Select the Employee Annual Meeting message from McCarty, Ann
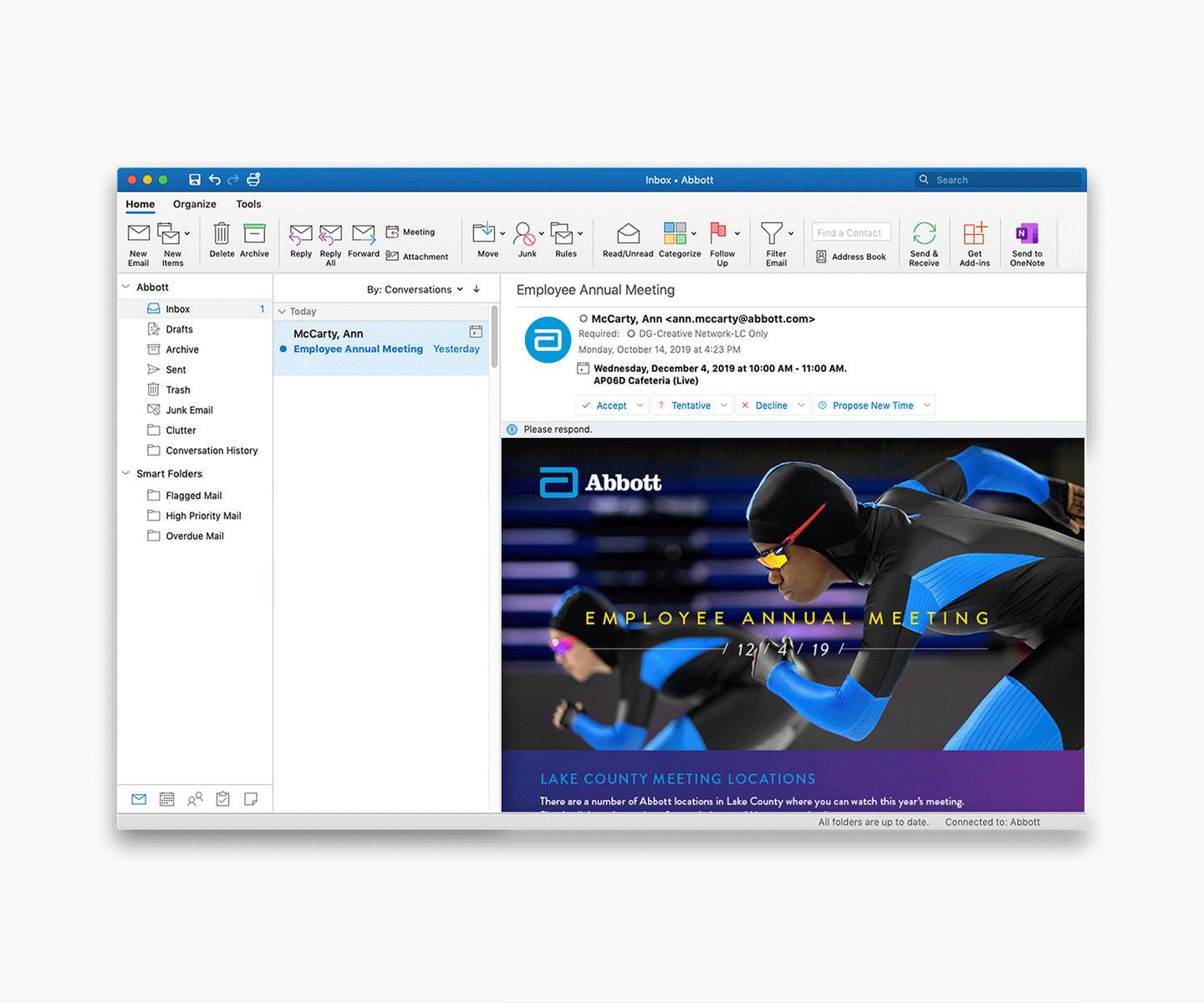This screenshot has width=1204, height=1003. tap(381, 348)
